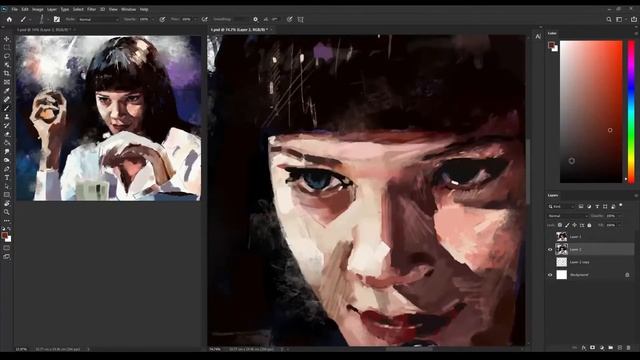The image size is (640, 360).
Task: Open the Window menu
Action: [x=128, y=9]
